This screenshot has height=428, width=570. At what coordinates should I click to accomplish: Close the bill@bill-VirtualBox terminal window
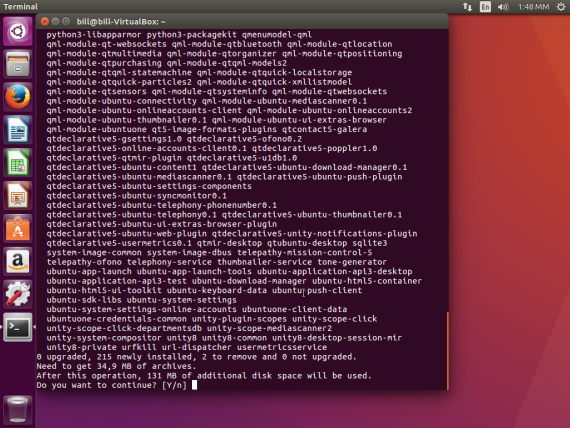[x=45, y=21]
